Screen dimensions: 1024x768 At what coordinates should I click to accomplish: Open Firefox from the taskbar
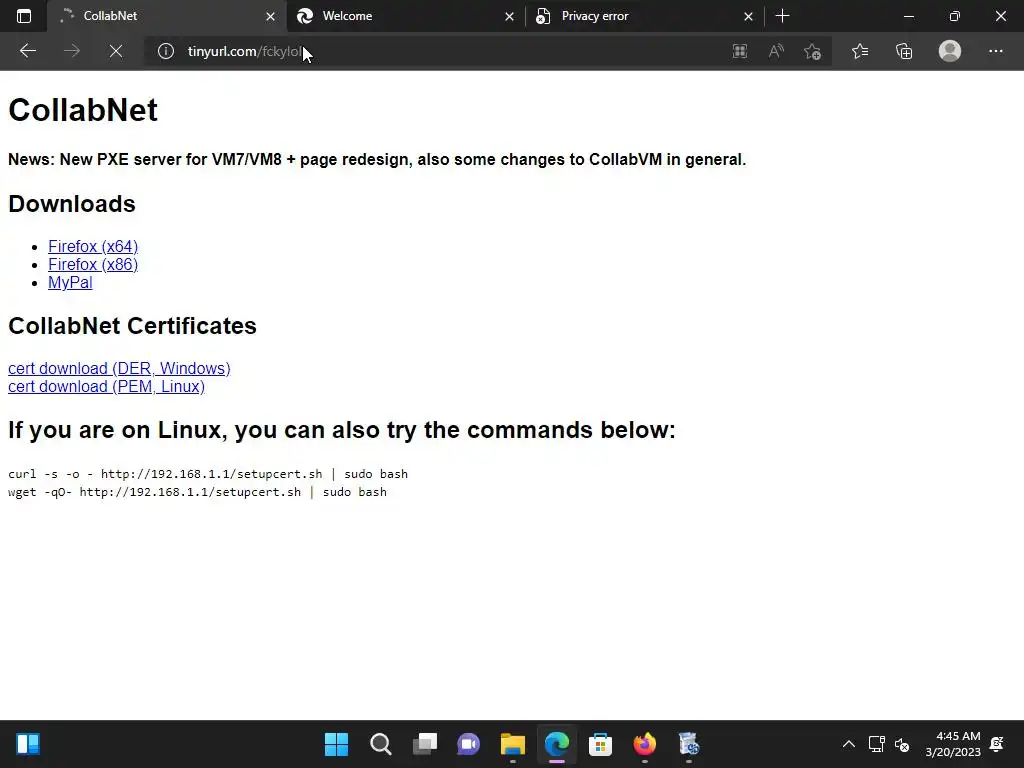(645, 744)
